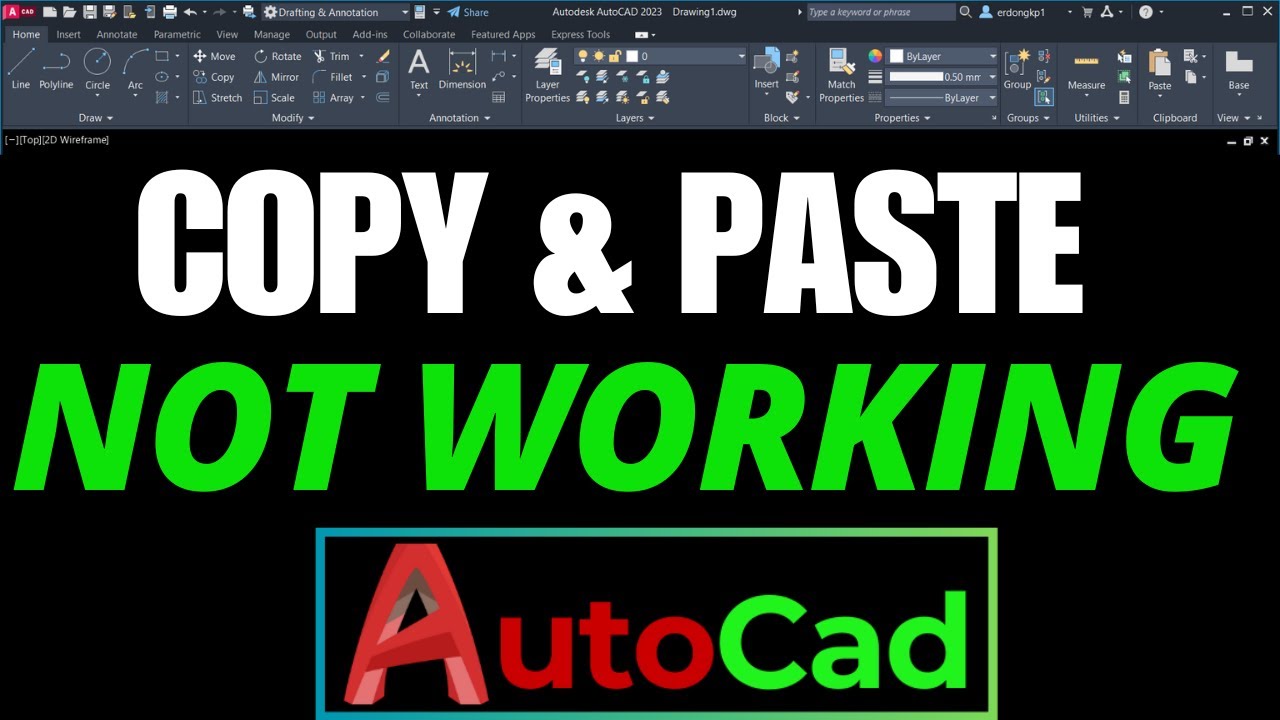Viewport: 1280px width, 720px height.
Task: Toggle layer 0 on/off lightbulb
Action: (583, 56)
